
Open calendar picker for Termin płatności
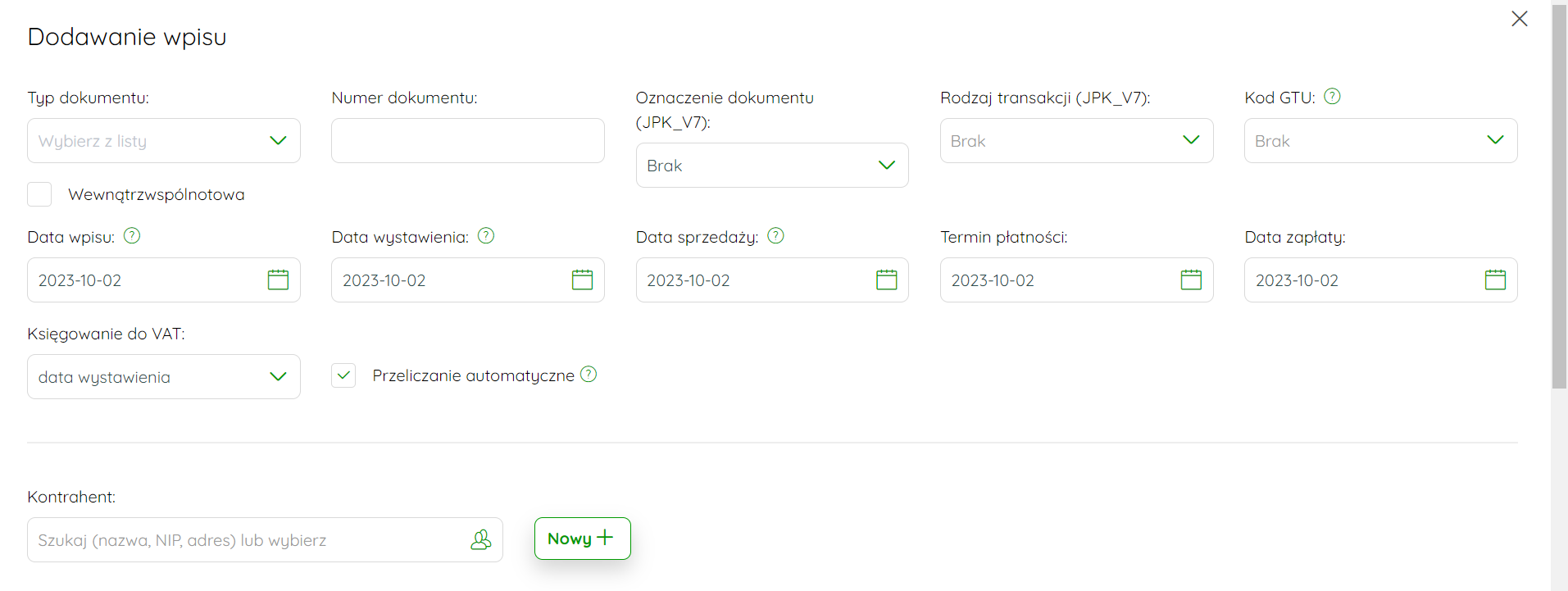click(x=1191, y=280)
